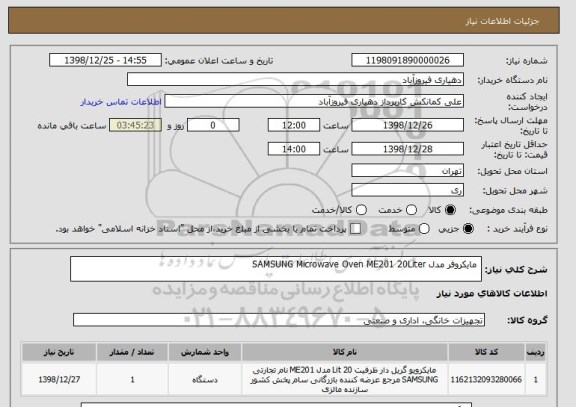Click the request creator field علی کمانکش
The width and height of the screenshot is (576, 407).
(314, 101)
